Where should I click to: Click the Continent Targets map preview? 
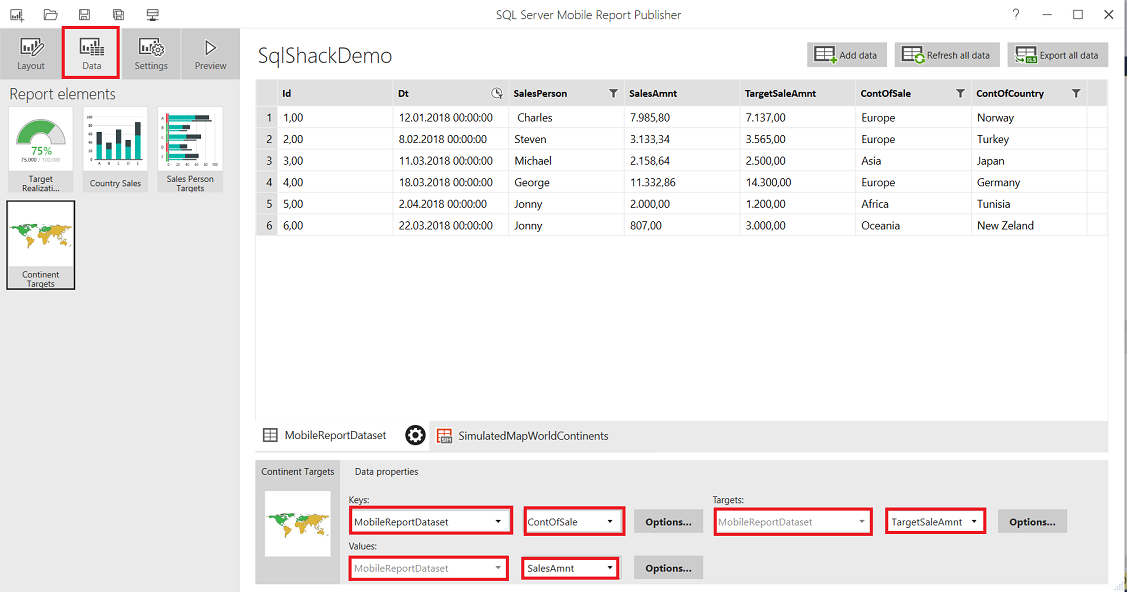(298, 524)
